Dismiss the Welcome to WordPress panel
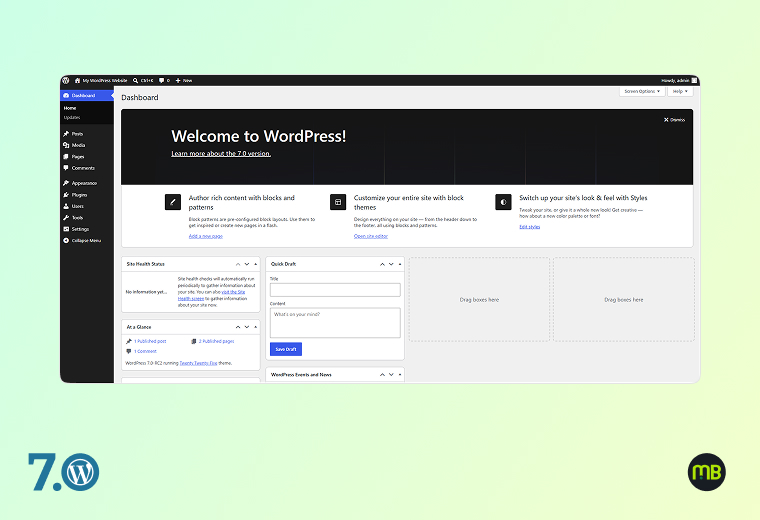 [674, 120]
